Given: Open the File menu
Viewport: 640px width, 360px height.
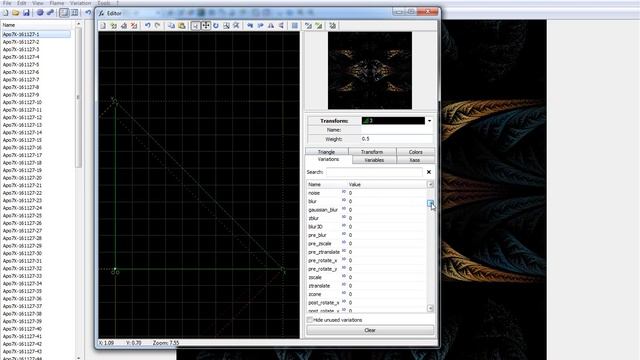Looking at the screenshot, I should pyautogui.click(x=7, y=3).
